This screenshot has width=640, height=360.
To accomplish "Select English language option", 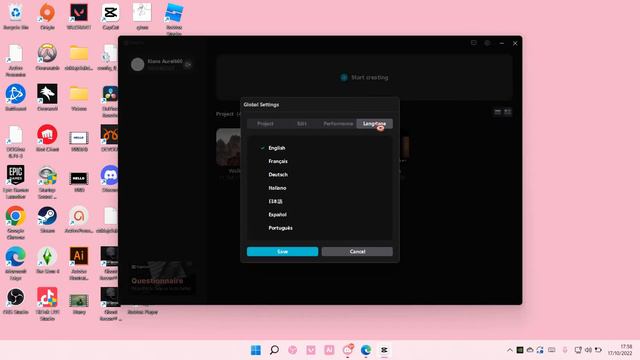I will 277,148.
